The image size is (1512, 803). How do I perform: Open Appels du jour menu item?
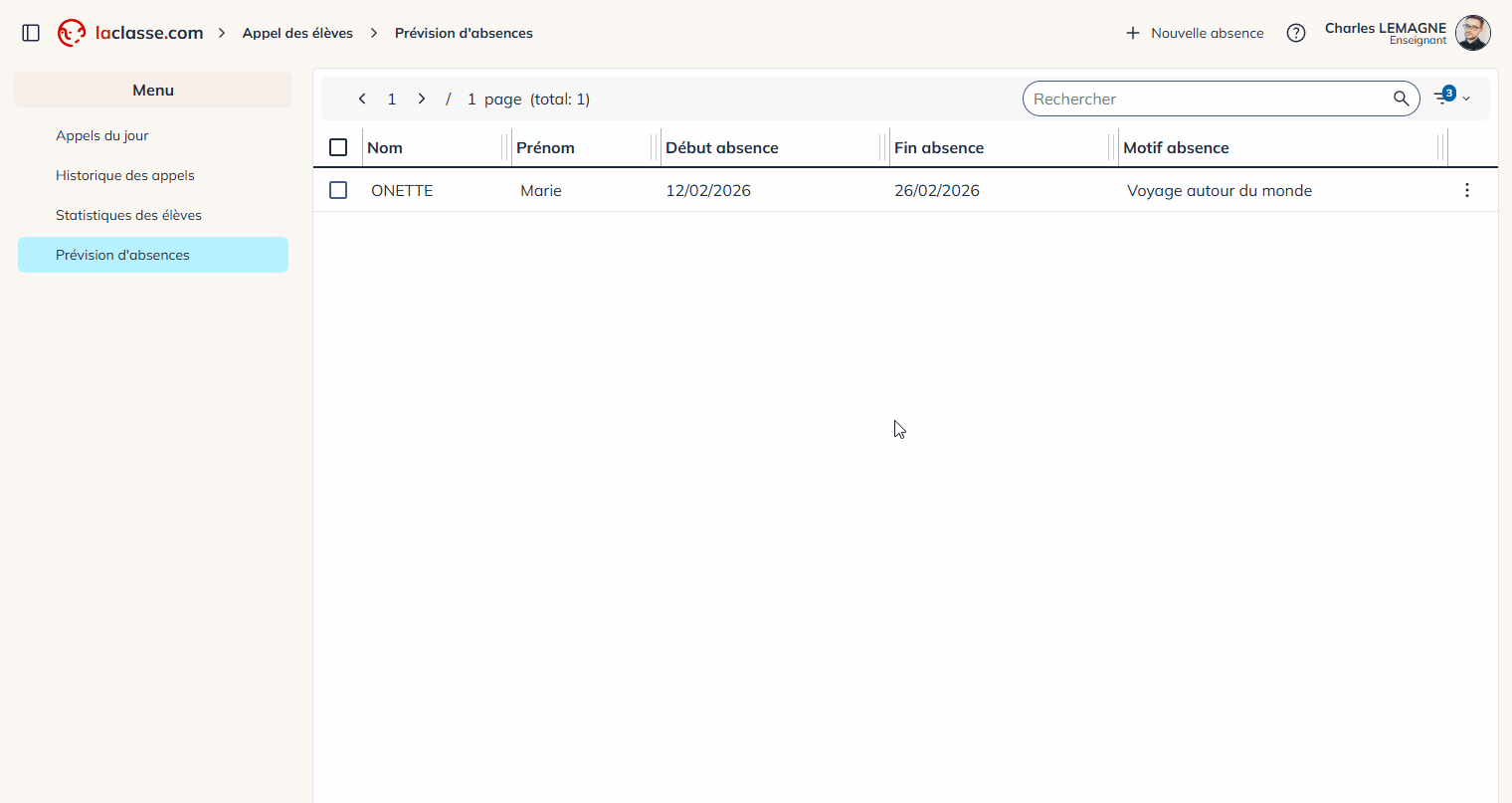click(x=102, y=135)
